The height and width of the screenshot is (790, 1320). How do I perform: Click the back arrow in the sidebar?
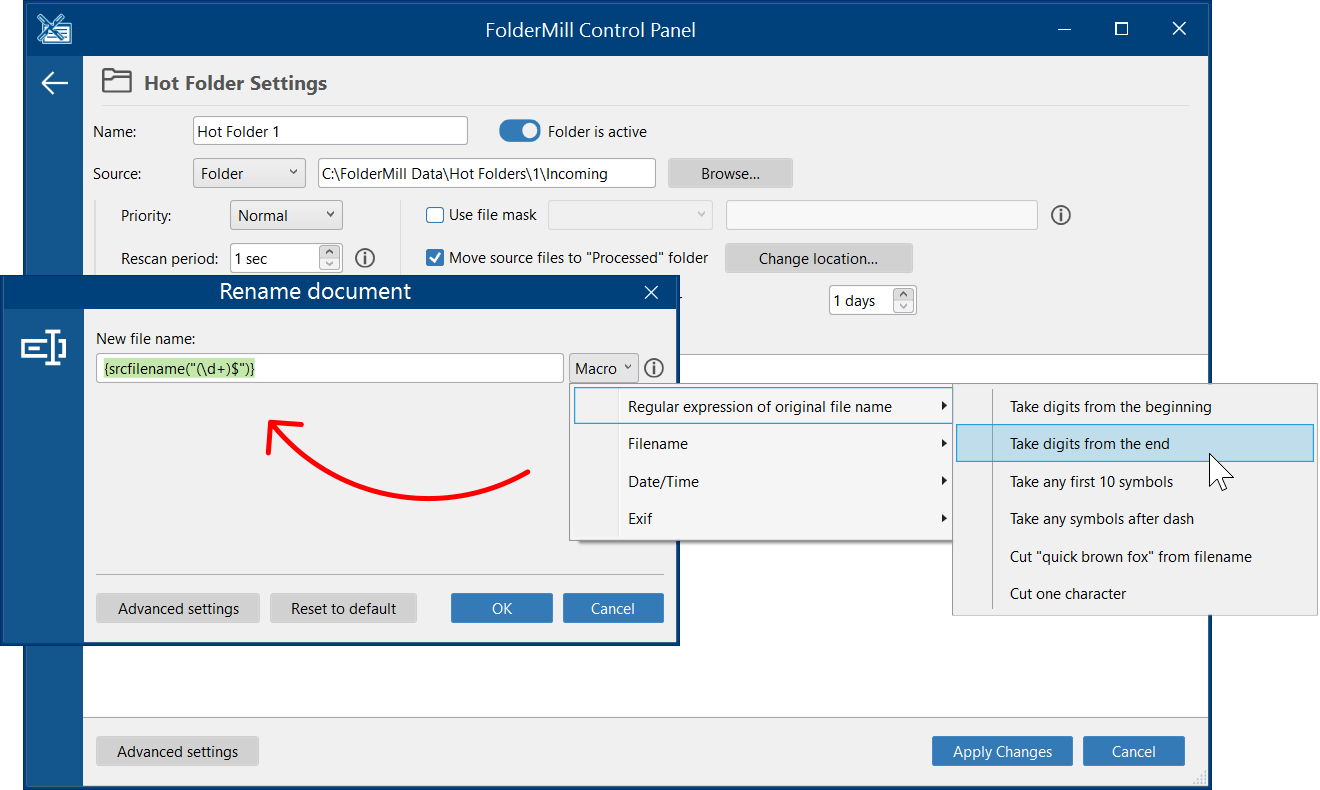point(54,83)
